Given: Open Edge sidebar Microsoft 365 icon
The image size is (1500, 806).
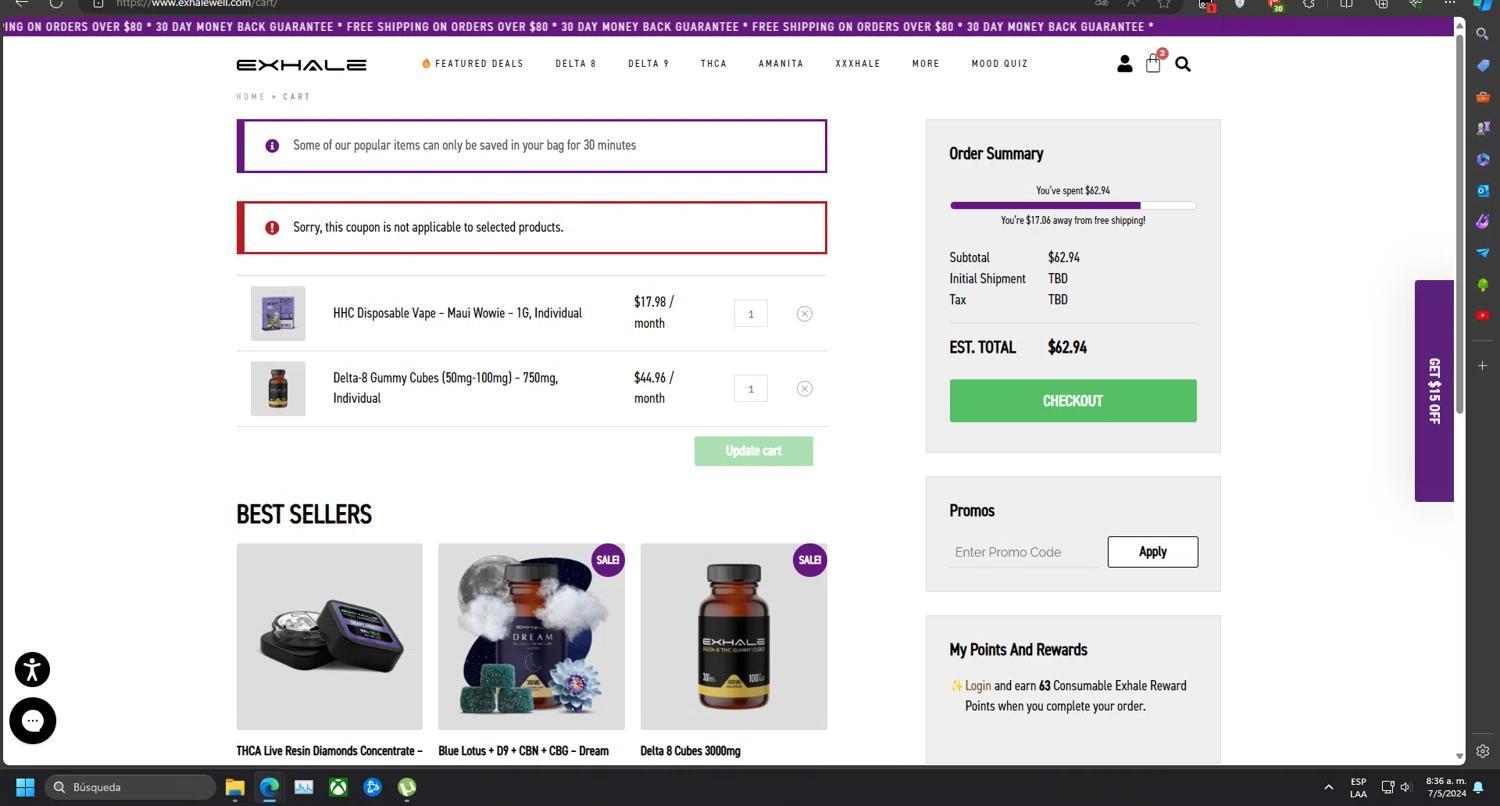Looking at the screenshot, I should (1483, 159).
